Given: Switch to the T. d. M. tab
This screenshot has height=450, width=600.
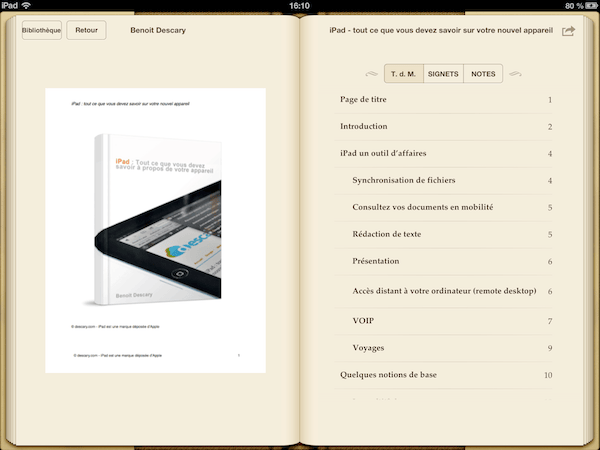Looking at the screenshot, I should pos(403,74).
